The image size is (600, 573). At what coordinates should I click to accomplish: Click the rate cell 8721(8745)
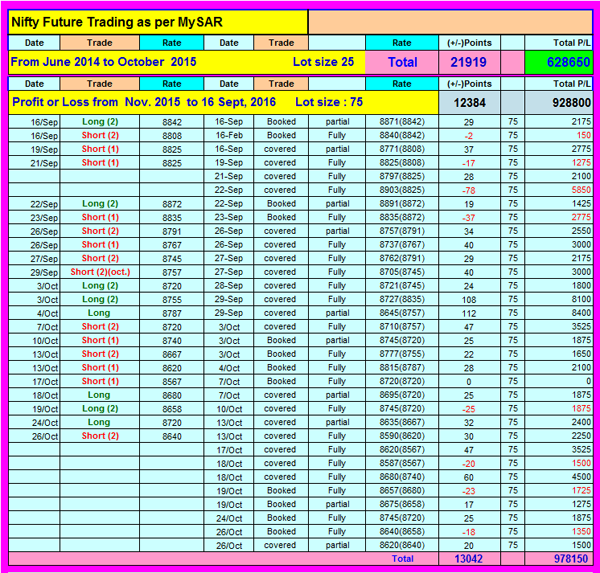click(x=402, y=286)
